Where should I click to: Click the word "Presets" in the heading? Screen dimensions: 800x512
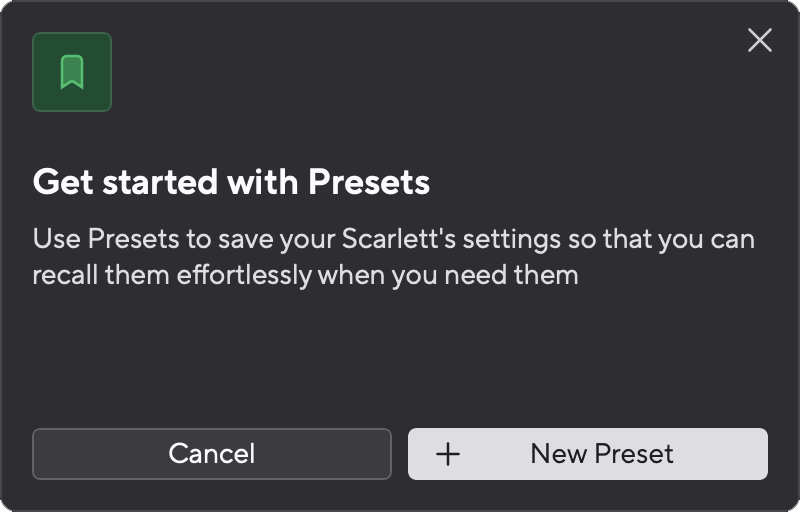click(x=368, y=182)
